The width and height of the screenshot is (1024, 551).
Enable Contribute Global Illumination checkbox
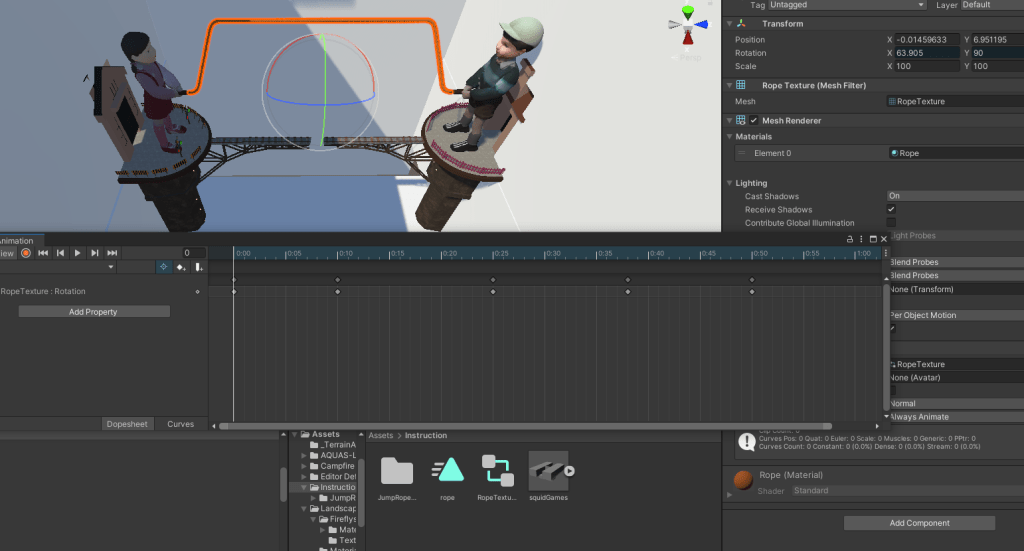[891, 223]
